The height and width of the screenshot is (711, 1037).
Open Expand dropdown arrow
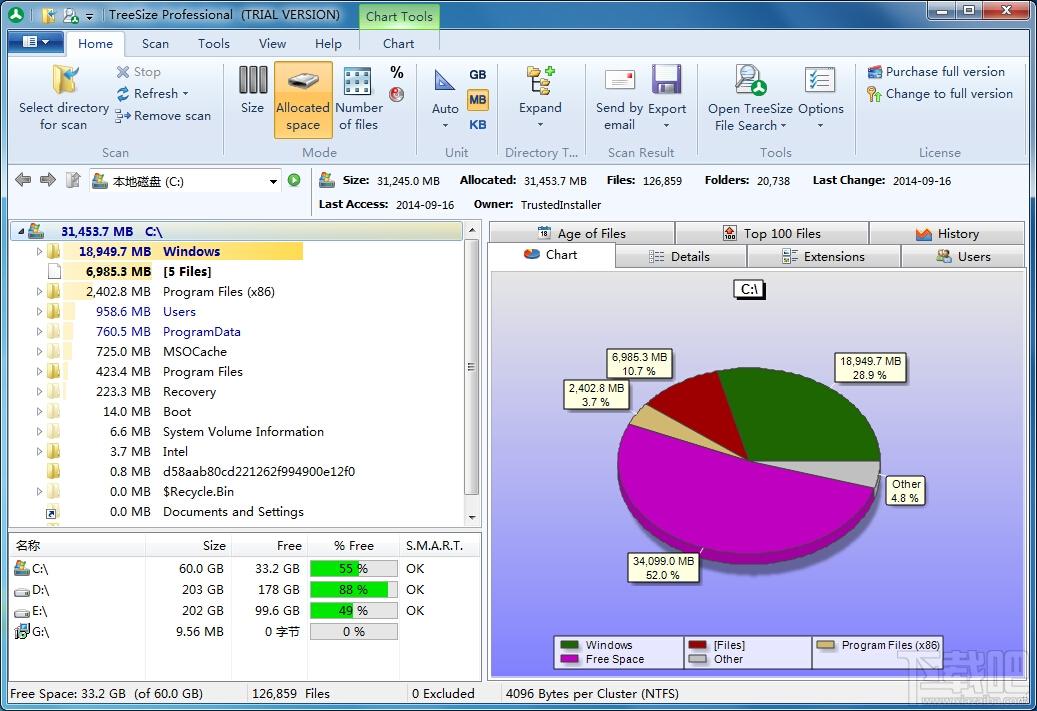click(540, 124)
